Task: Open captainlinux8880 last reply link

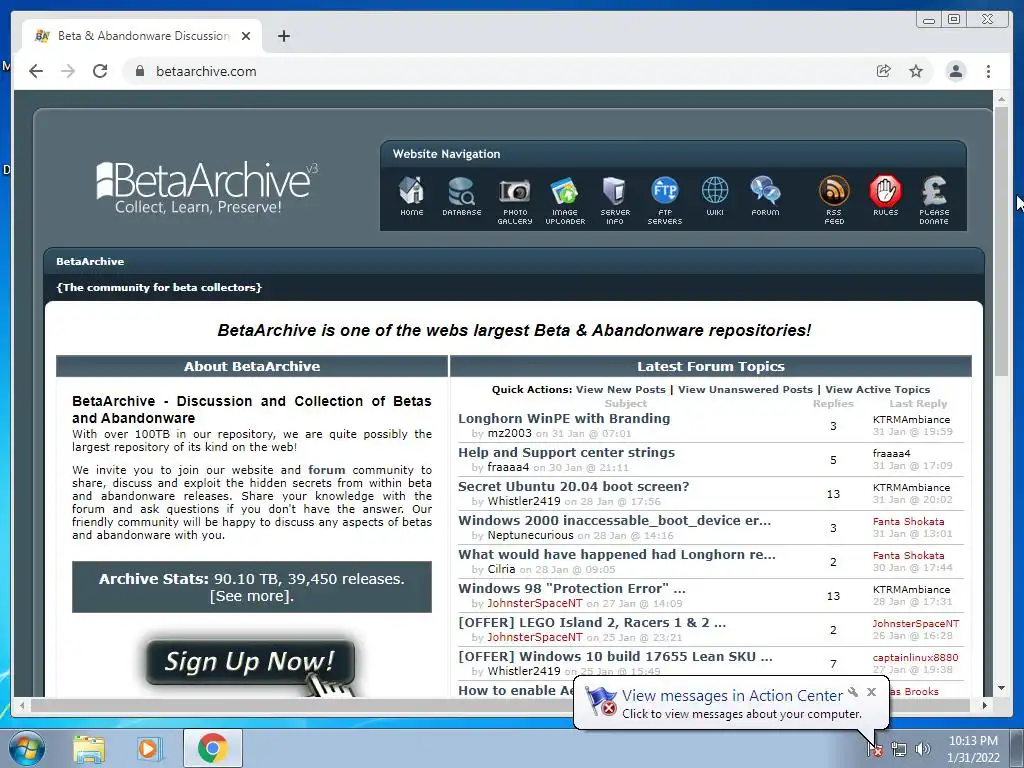Action: [x=915, y=657]
